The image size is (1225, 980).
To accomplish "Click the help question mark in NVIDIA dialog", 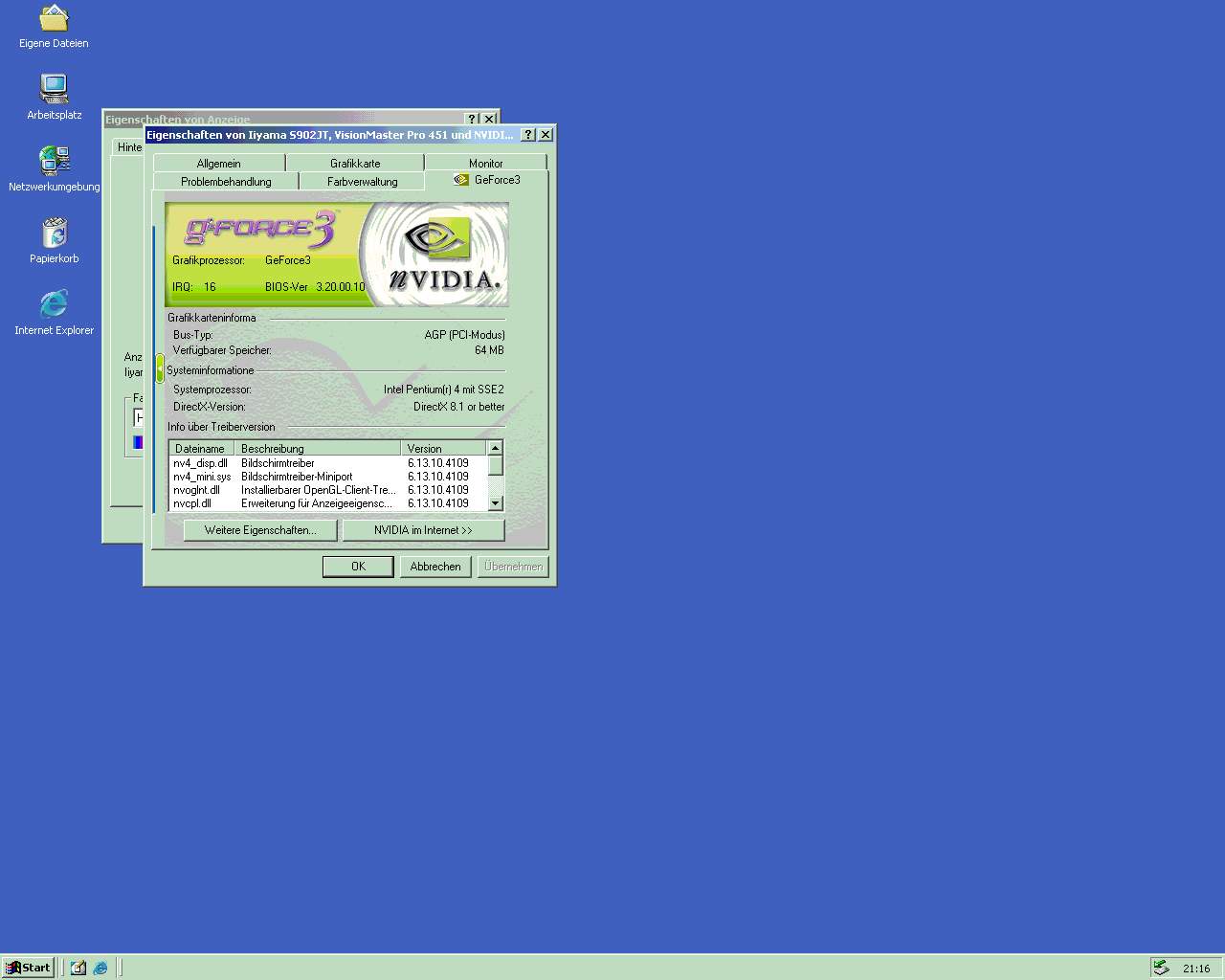I will click(528, 135).
